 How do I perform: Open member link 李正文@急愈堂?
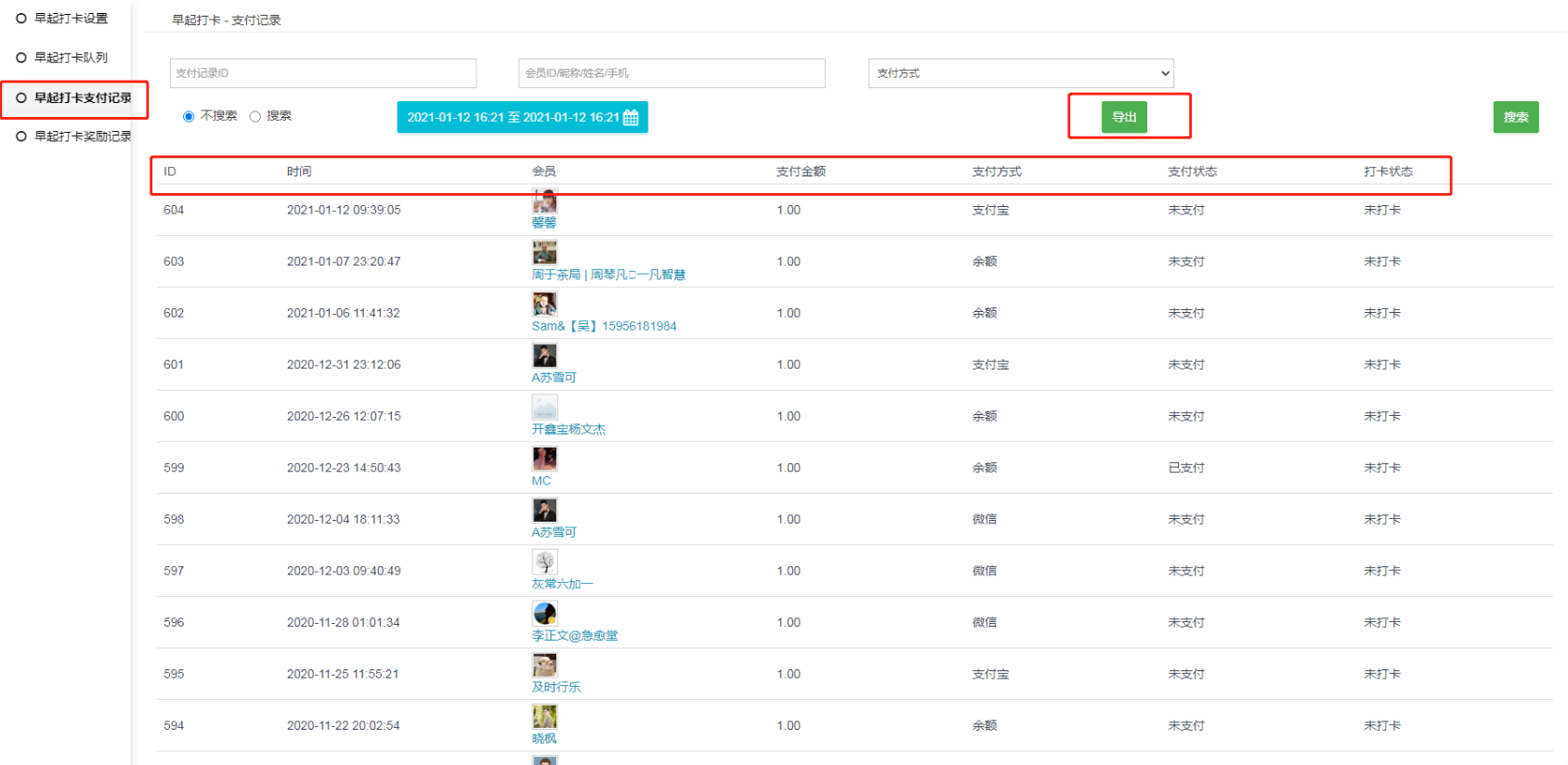(575, 636)
